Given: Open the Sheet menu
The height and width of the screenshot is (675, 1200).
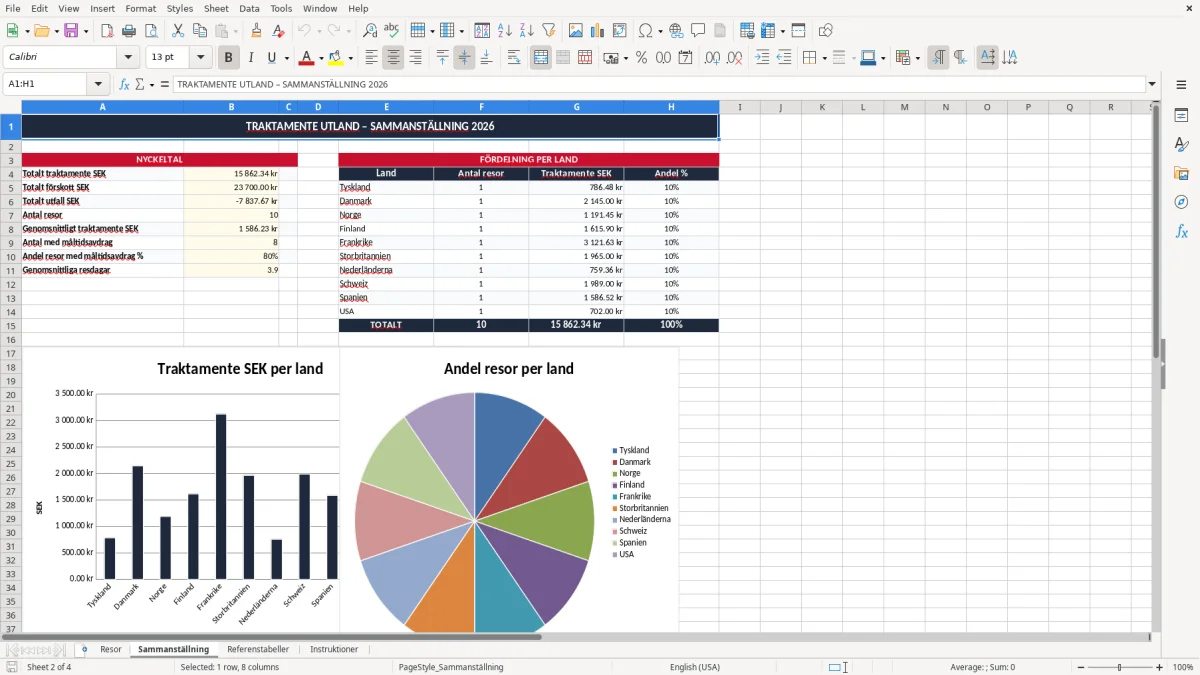Looking at the screenshot, I should [x=216, y=8].
